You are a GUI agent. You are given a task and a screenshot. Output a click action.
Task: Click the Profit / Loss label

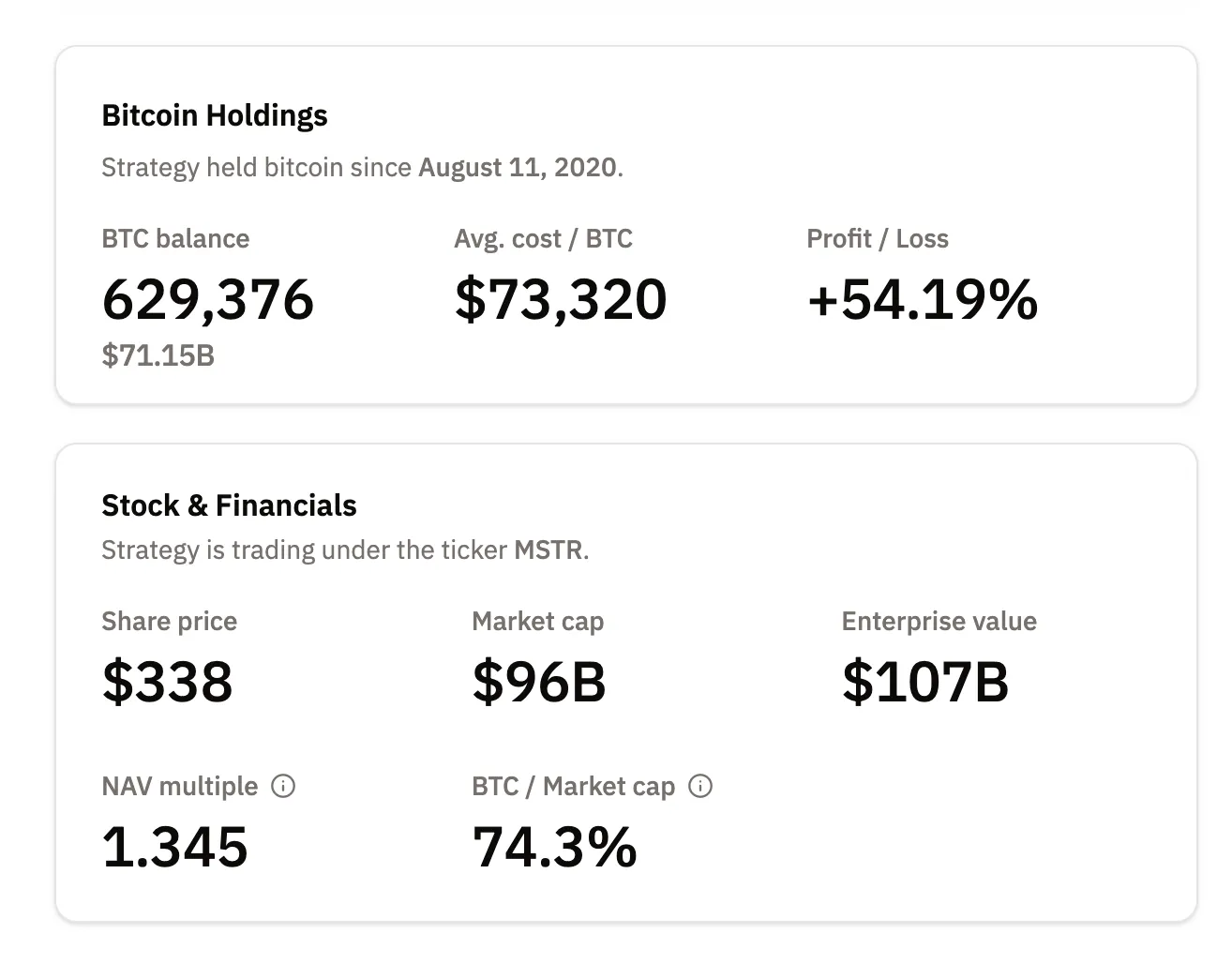[x=878, y=239]
